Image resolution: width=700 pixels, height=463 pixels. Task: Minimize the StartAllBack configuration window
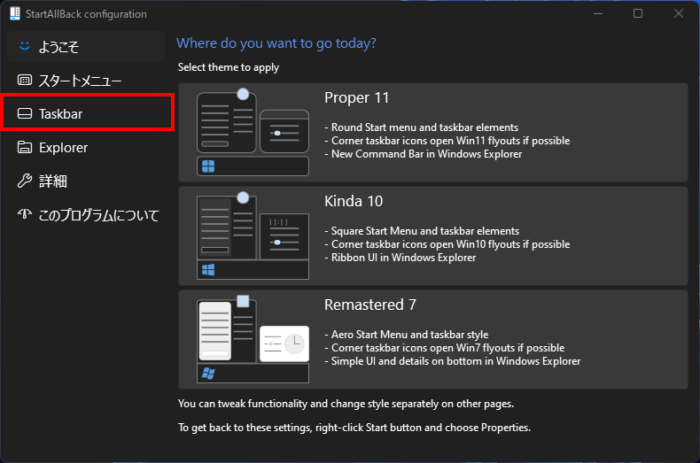pos(598,14)
